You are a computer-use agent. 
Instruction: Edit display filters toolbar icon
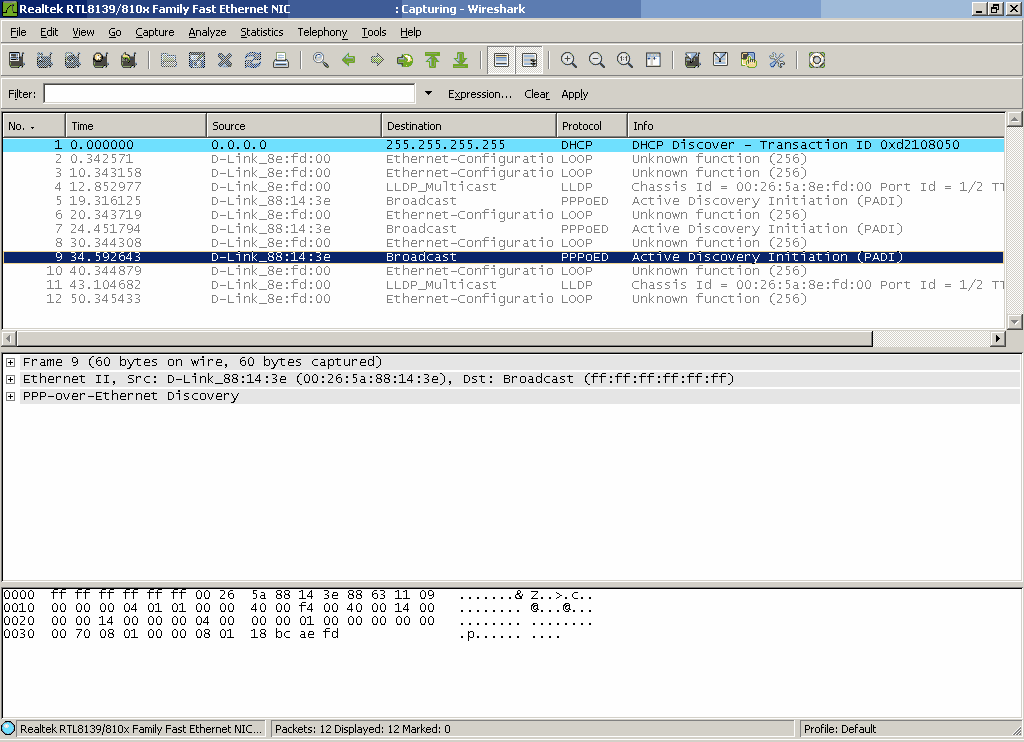coord(720,60)
